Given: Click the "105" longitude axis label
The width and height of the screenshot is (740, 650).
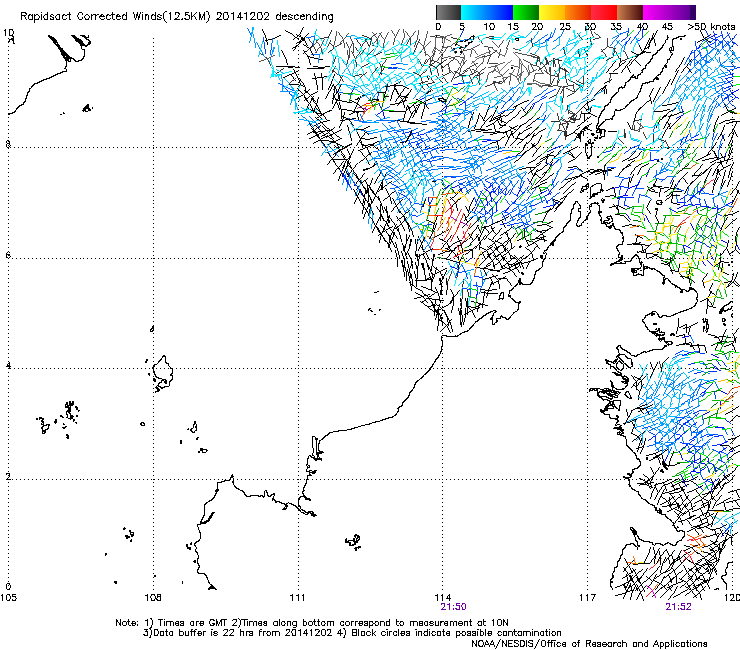Looking at the screenshot, I should [x=8, y=598].
